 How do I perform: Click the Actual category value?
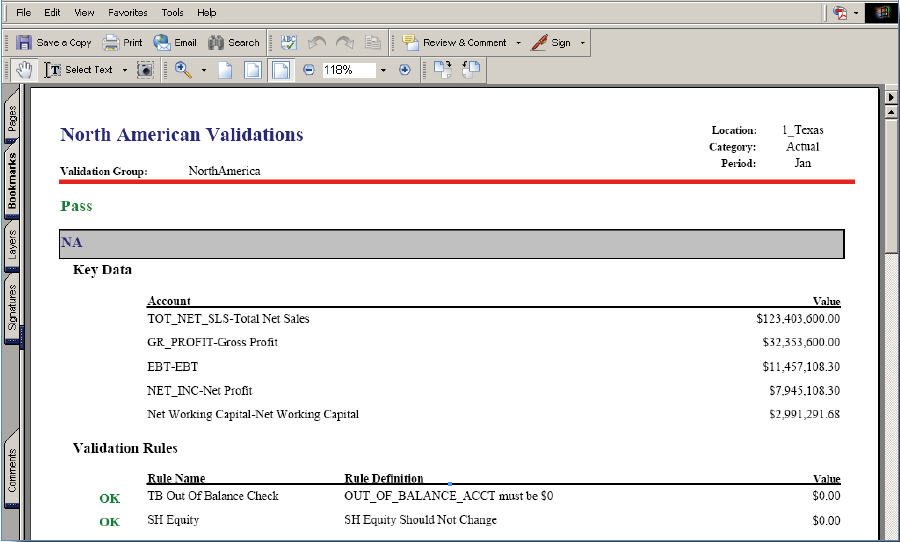point(803,146)
